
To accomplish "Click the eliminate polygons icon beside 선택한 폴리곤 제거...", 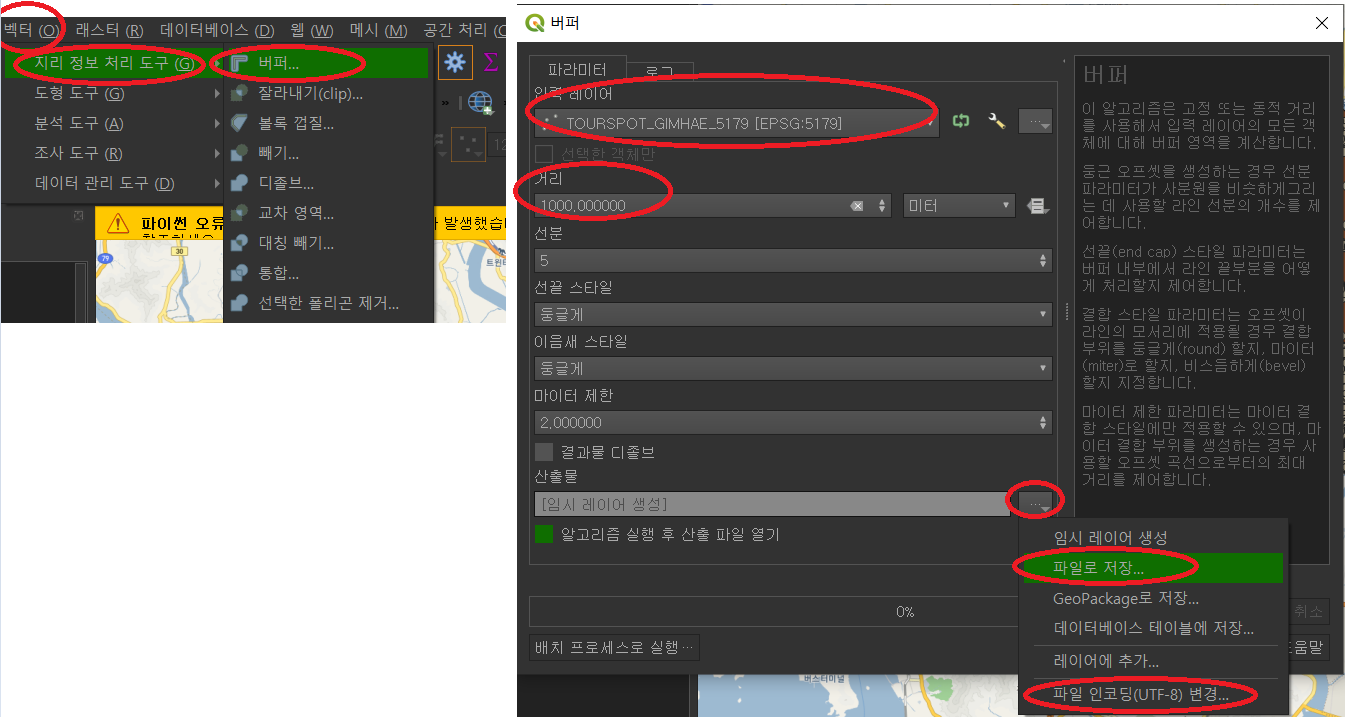I will click(239, 304).
